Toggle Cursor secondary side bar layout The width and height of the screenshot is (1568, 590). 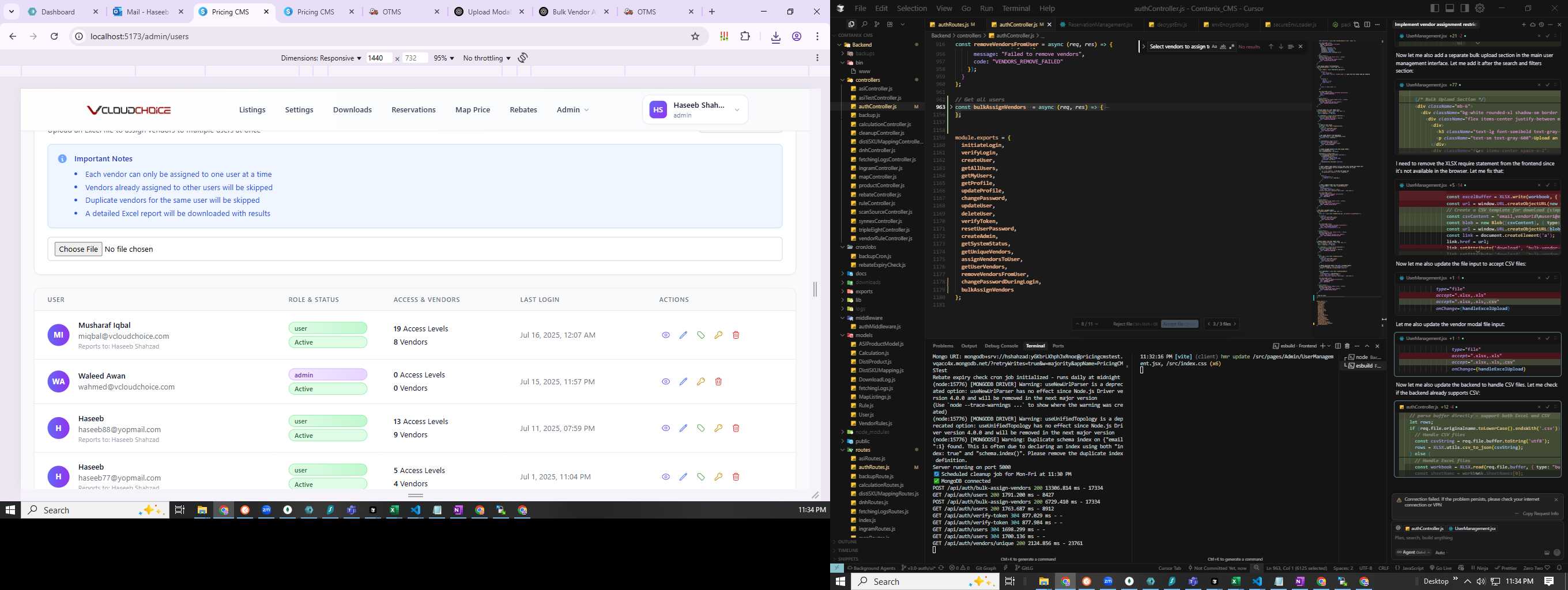coord(1464,8)
